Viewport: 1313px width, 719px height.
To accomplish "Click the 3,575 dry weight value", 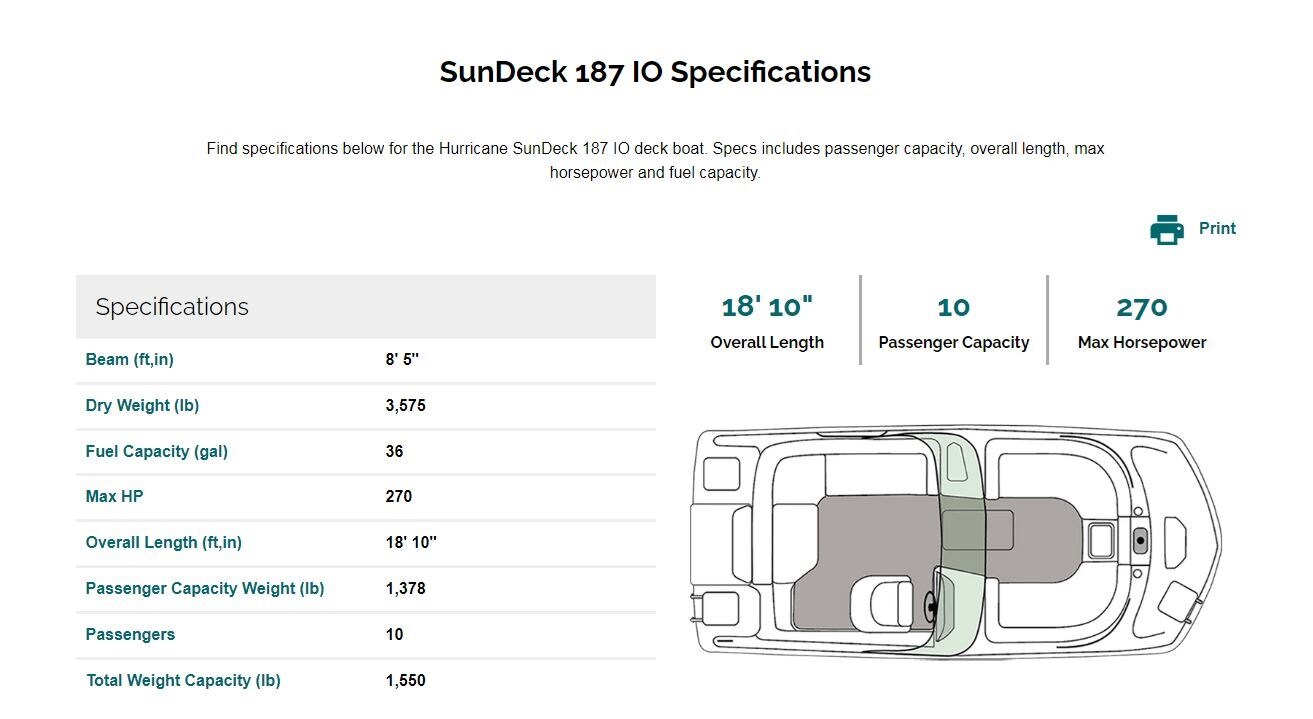I will click(x=405, y=406).
